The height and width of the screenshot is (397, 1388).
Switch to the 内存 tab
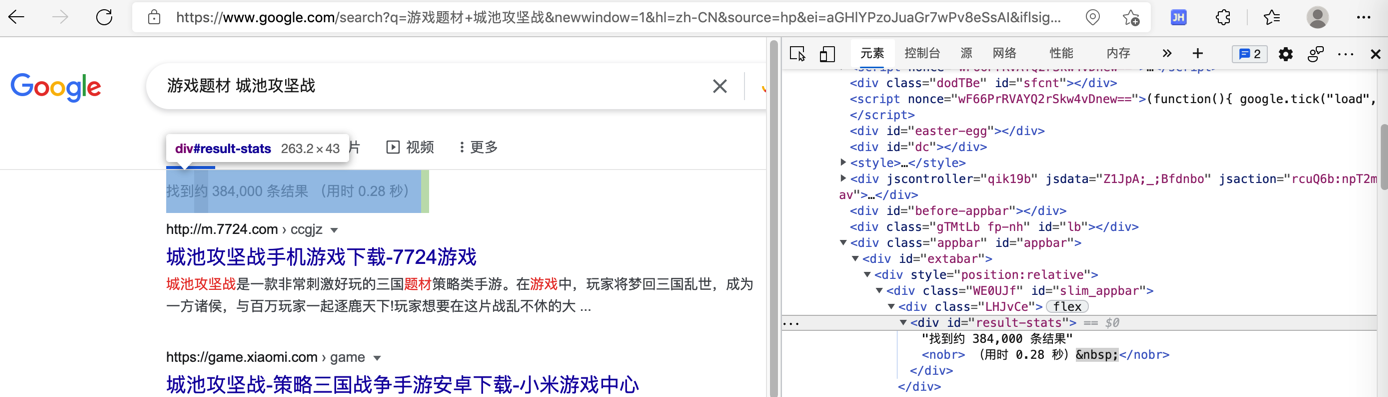click(1118, 54)
